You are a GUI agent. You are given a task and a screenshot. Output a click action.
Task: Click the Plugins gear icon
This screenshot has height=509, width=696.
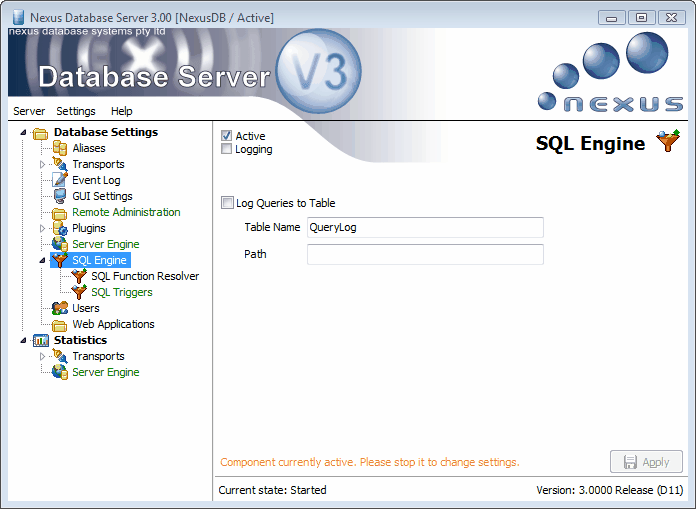coord(60,228)
